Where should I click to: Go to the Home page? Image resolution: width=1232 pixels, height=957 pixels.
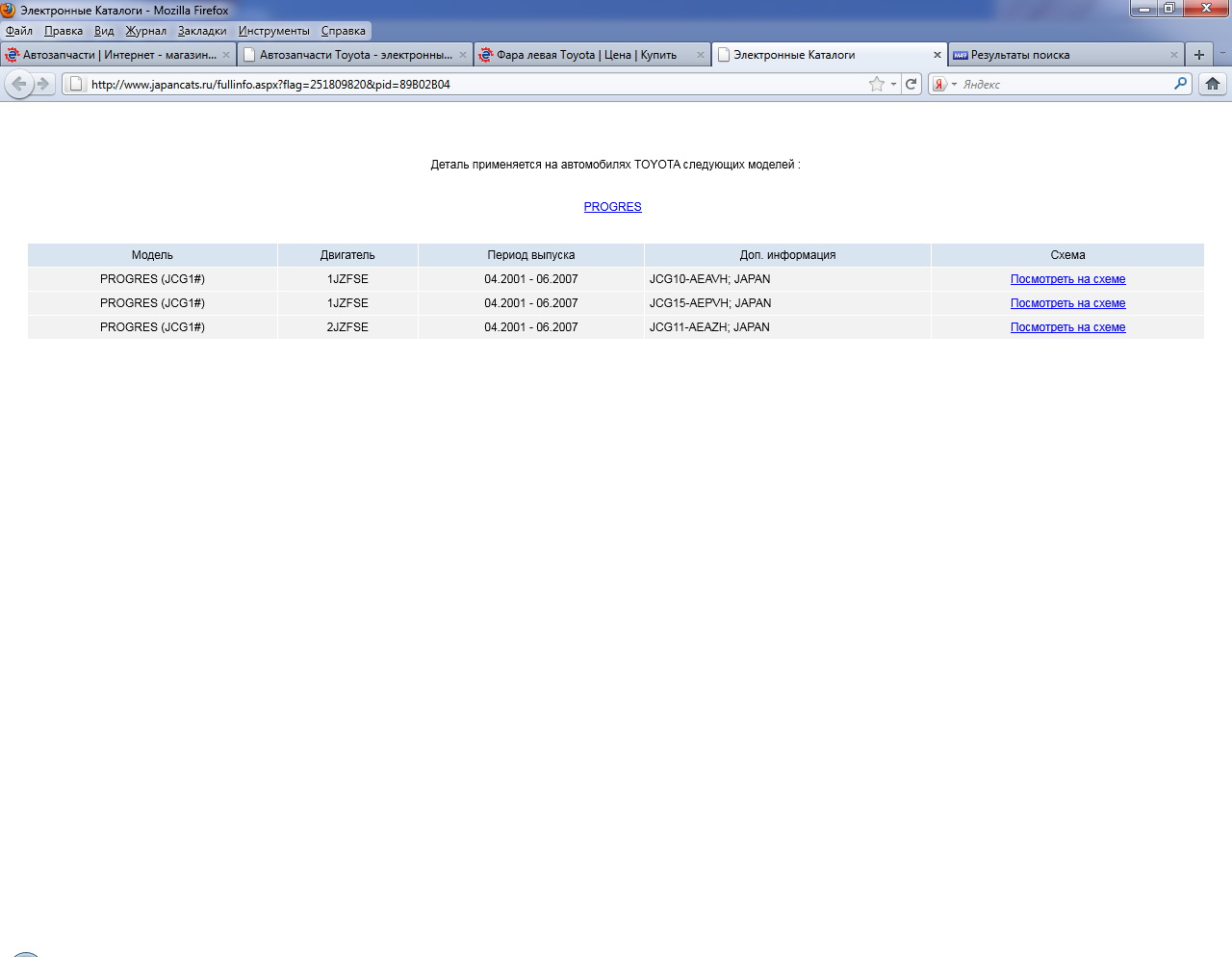click(x=1212, y=84)
